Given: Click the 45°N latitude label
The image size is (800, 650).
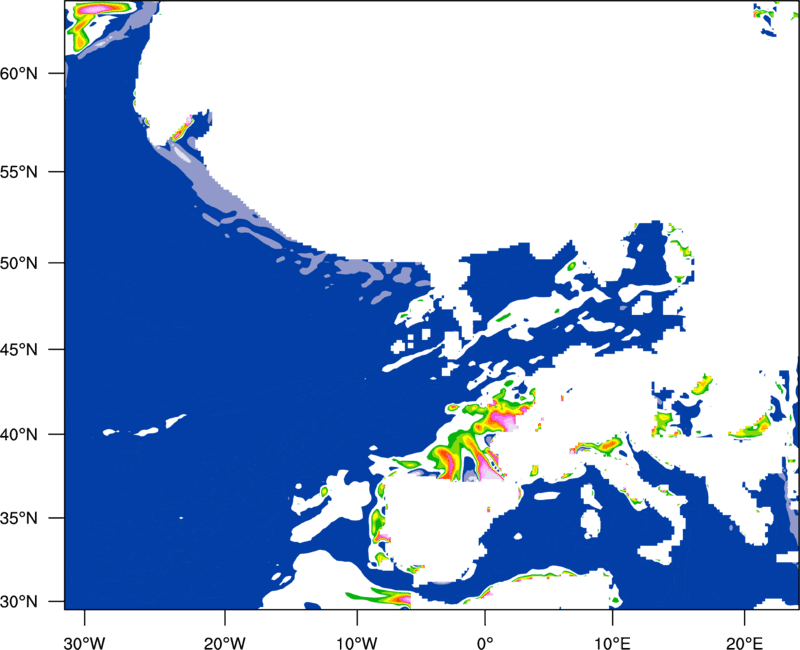Looking at the screenshot, I should [x=19, y=349].
